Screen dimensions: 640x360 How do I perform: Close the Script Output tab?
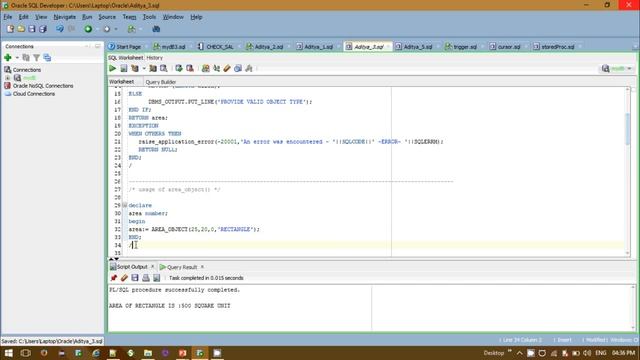click(x=153, y=267)
